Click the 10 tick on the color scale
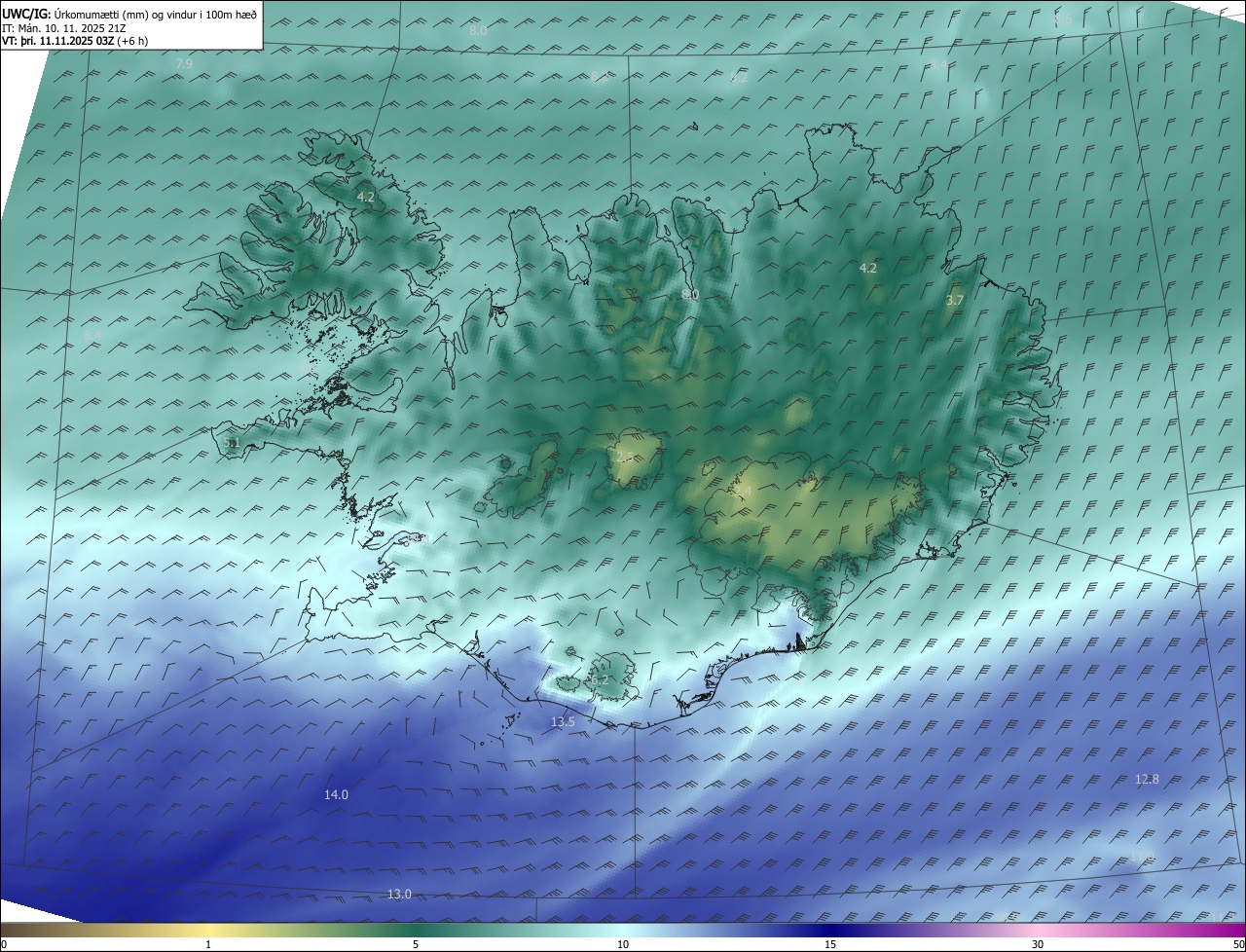The height and width of the screenshot is (952, 1246). 623,944
